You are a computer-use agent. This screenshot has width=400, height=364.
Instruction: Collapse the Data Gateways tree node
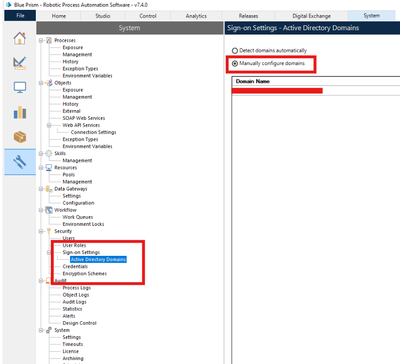coord(41,189)
